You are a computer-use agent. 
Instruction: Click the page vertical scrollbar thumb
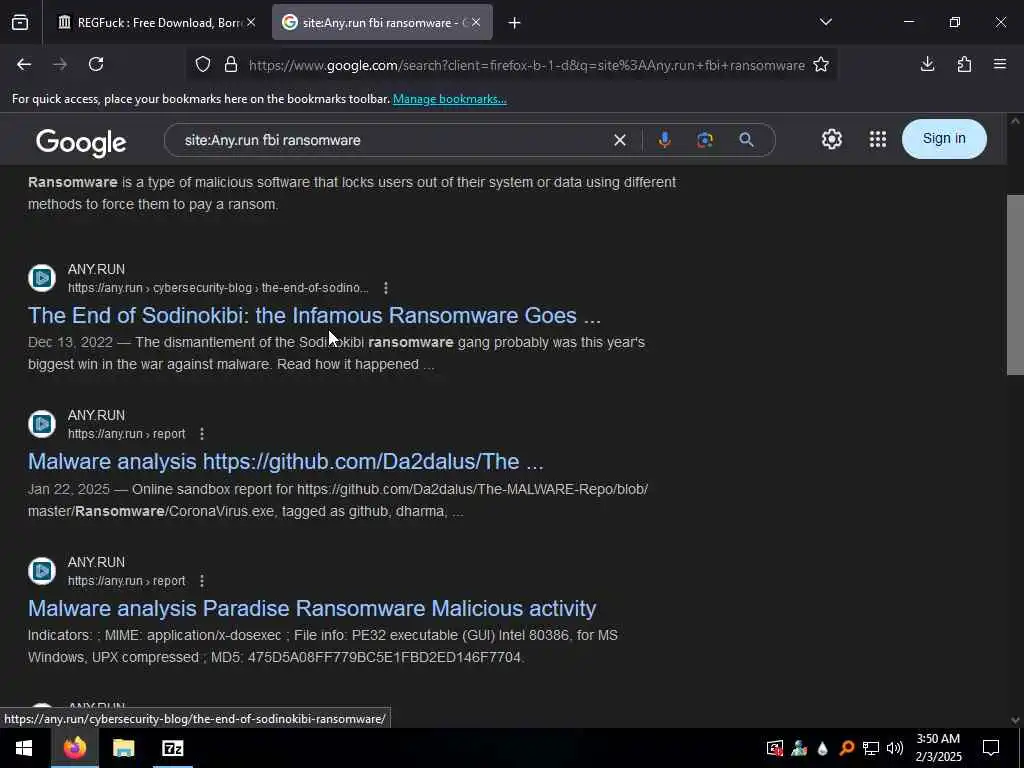click(x=1015, y=285)
